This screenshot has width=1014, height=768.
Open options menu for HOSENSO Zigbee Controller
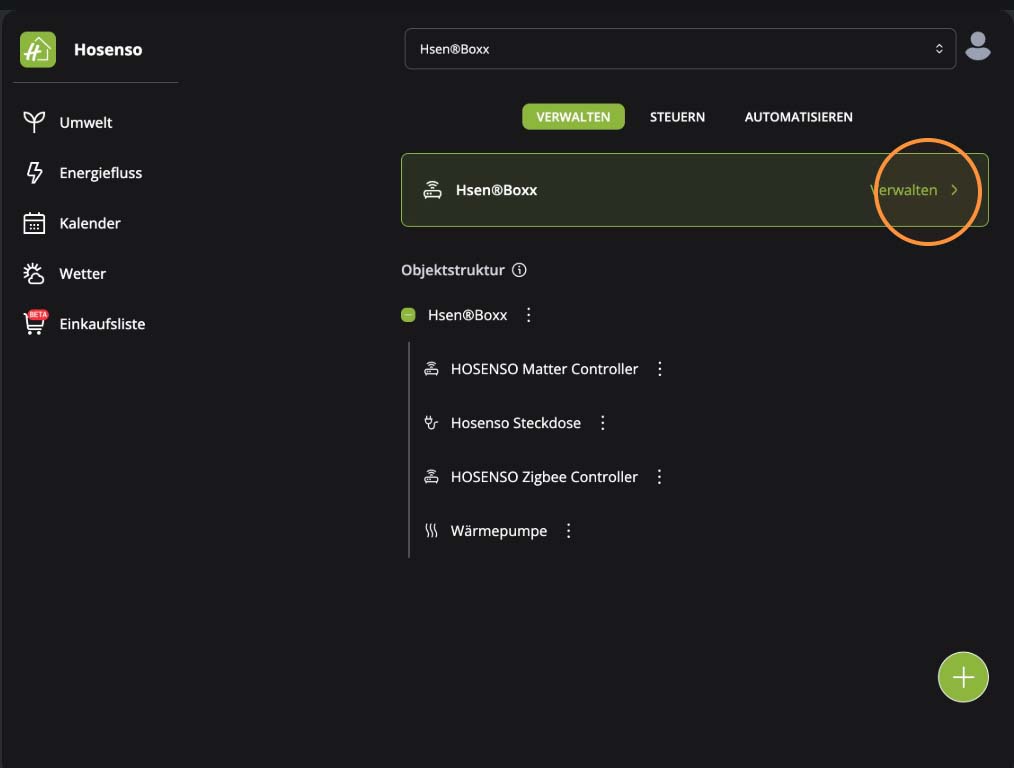[659, 476]
